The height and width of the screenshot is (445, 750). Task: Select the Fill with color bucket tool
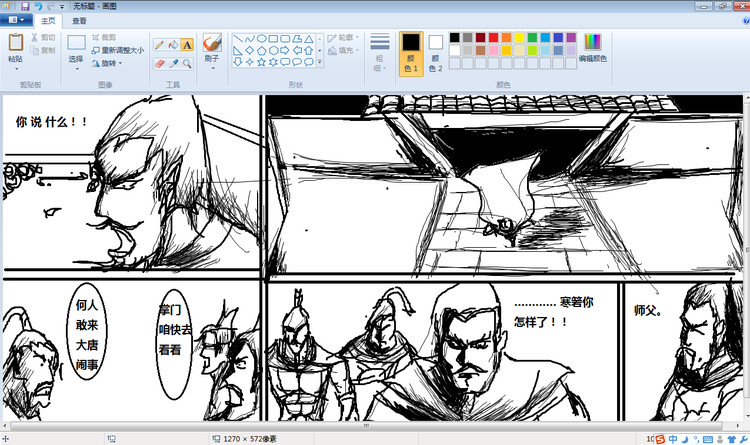[x=172, y=45]
